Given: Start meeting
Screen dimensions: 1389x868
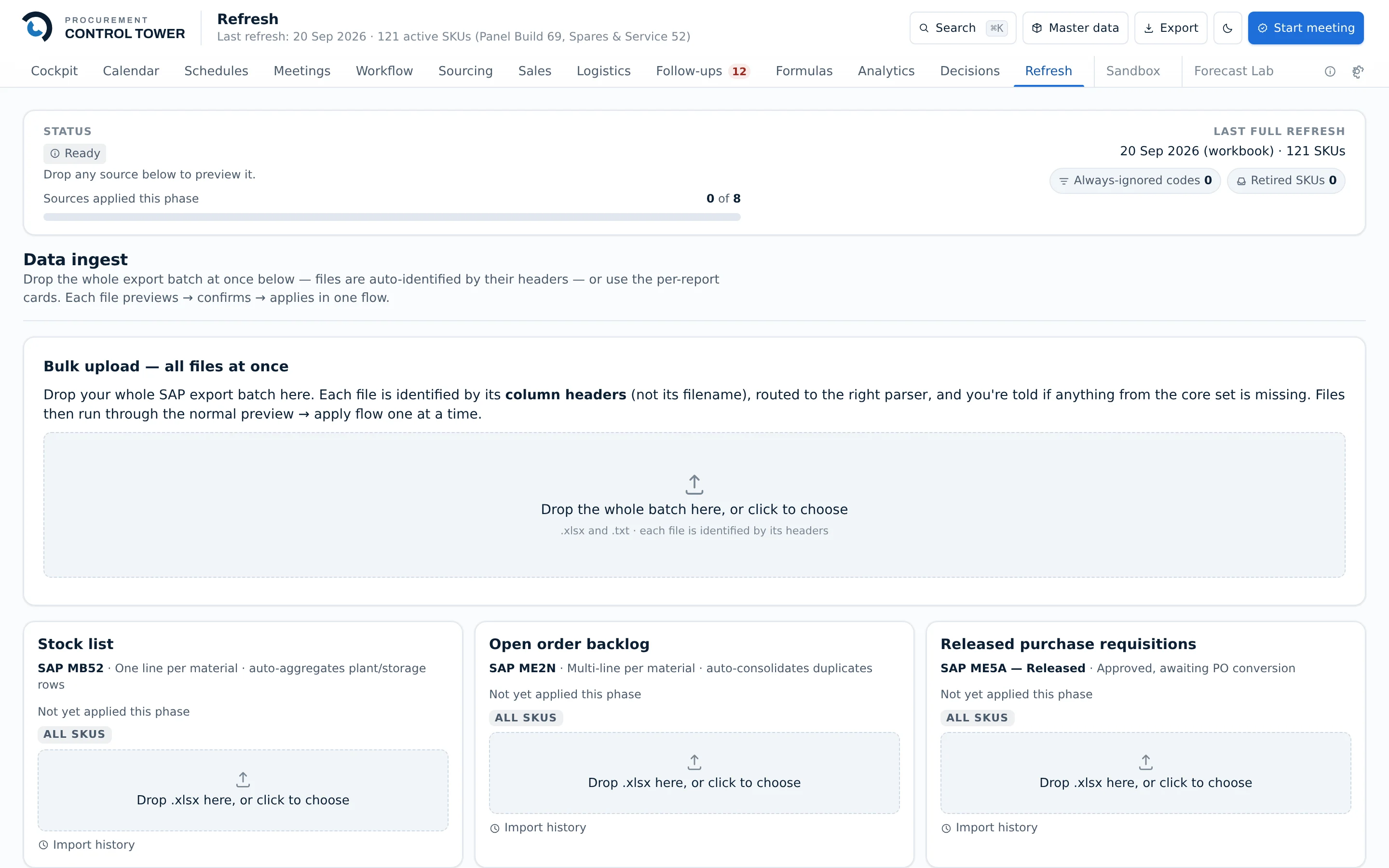Looking at the screenshot, I should 1306,28.
